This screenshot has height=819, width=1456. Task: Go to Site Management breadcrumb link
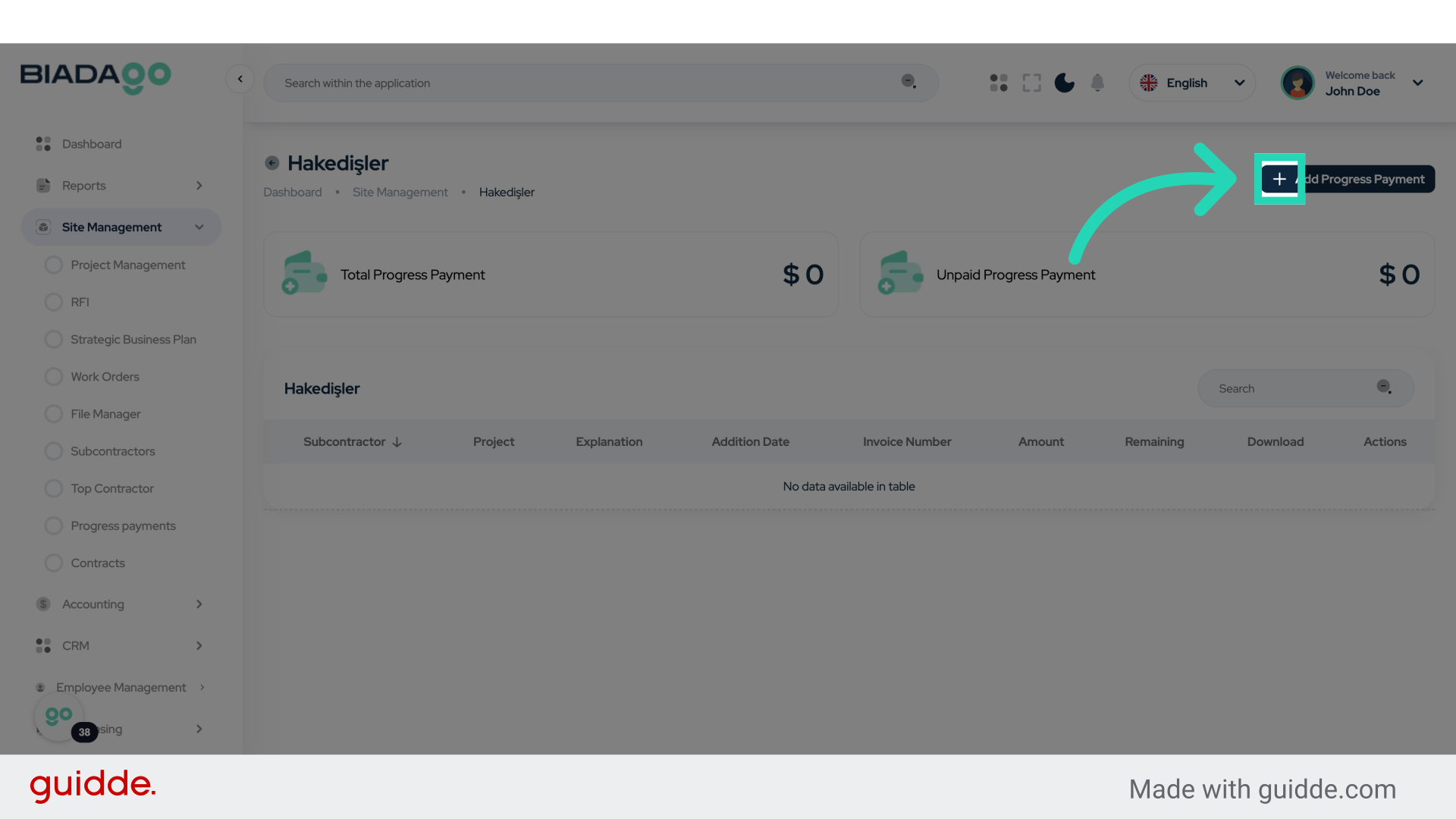[x=400, y=193]
